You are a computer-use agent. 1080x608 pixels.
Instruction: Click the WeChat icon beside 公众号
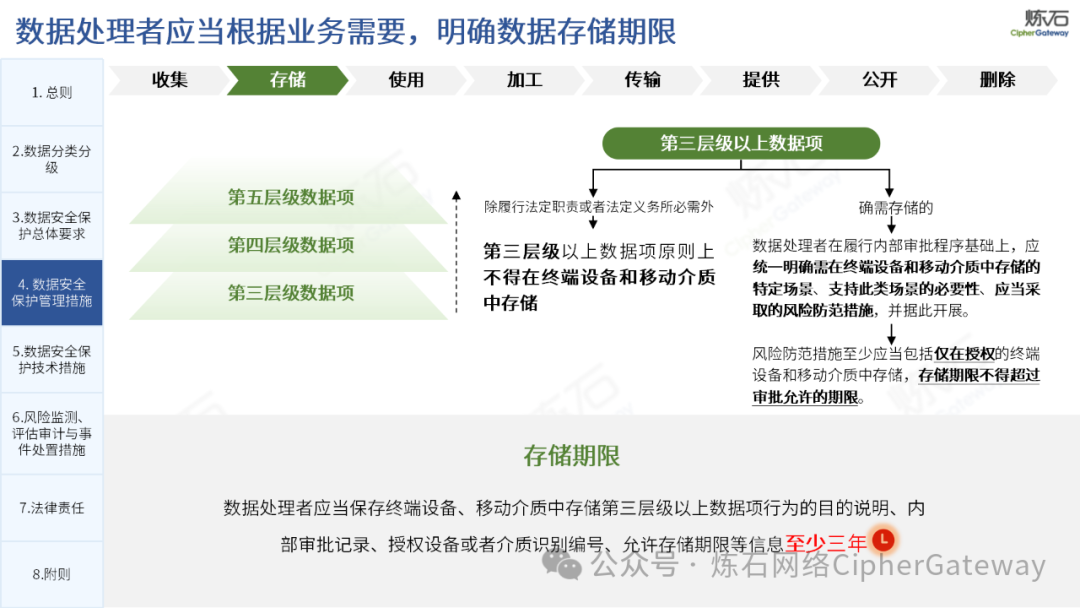tap(561, 565)
